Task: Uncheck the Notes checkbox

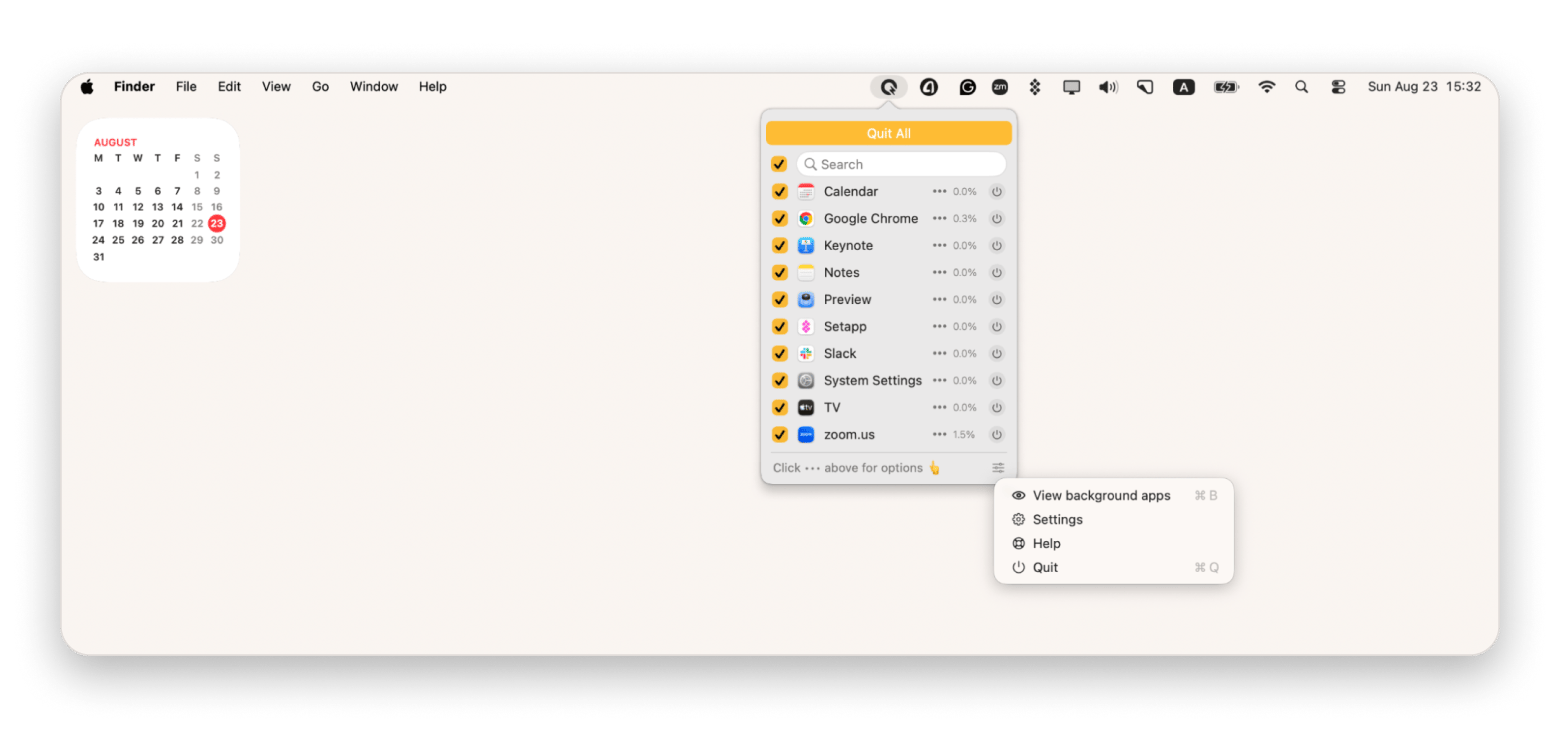Action: [779, 273]
